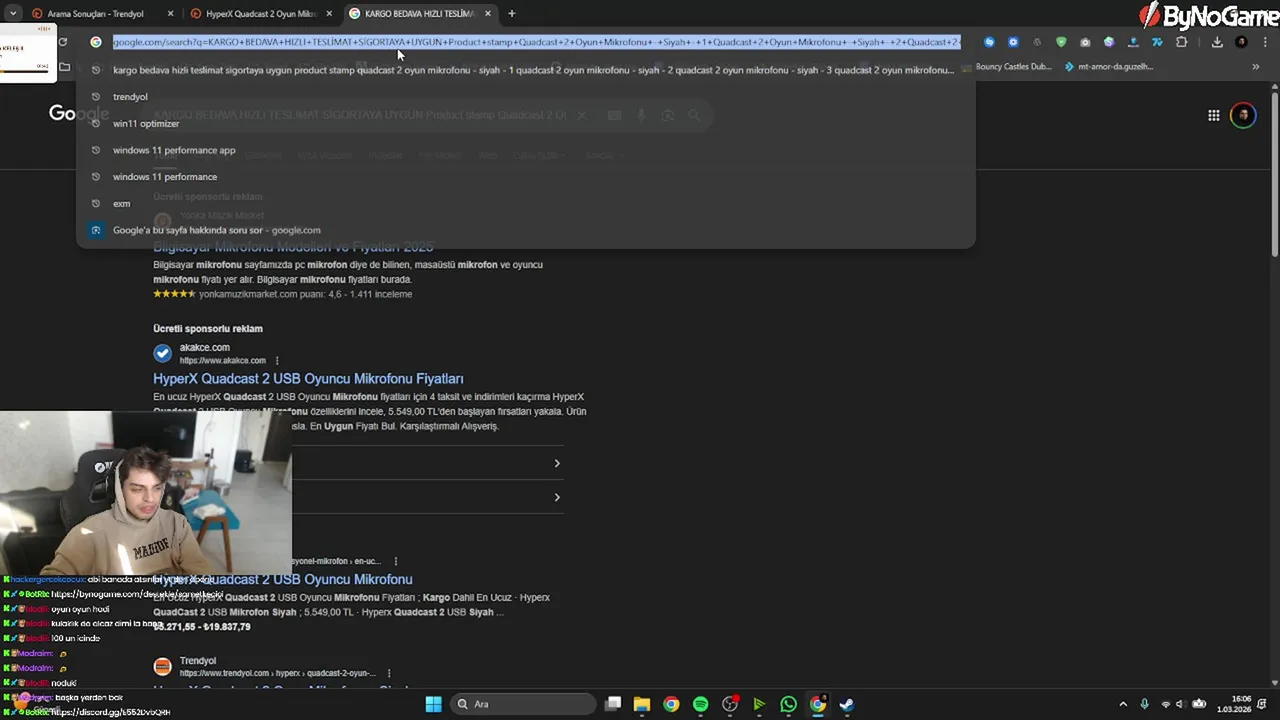Image resolution: width=1280 pixels, height=720 pixels.
Task: Open the Trendyol result site name
Action: click(x=197, y=661)
